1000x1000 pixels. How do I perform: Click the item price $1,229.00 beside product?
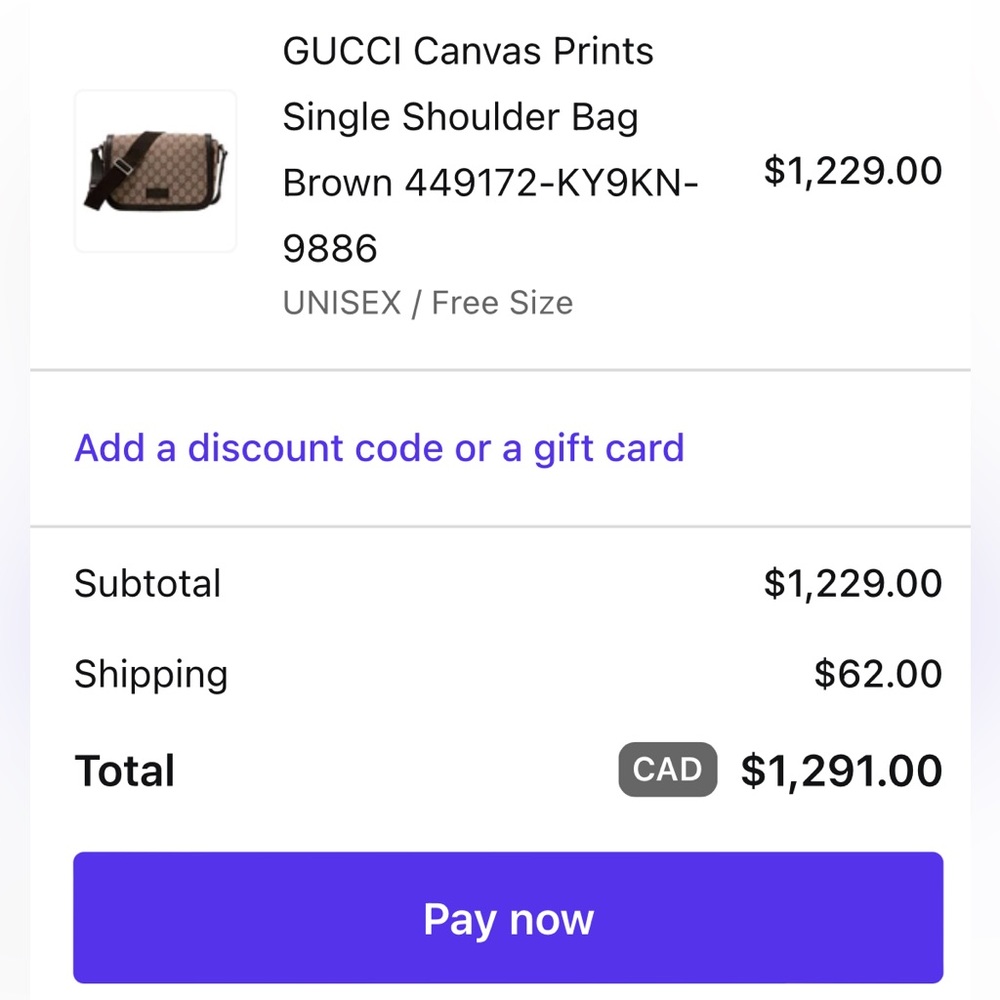point(853,171)
